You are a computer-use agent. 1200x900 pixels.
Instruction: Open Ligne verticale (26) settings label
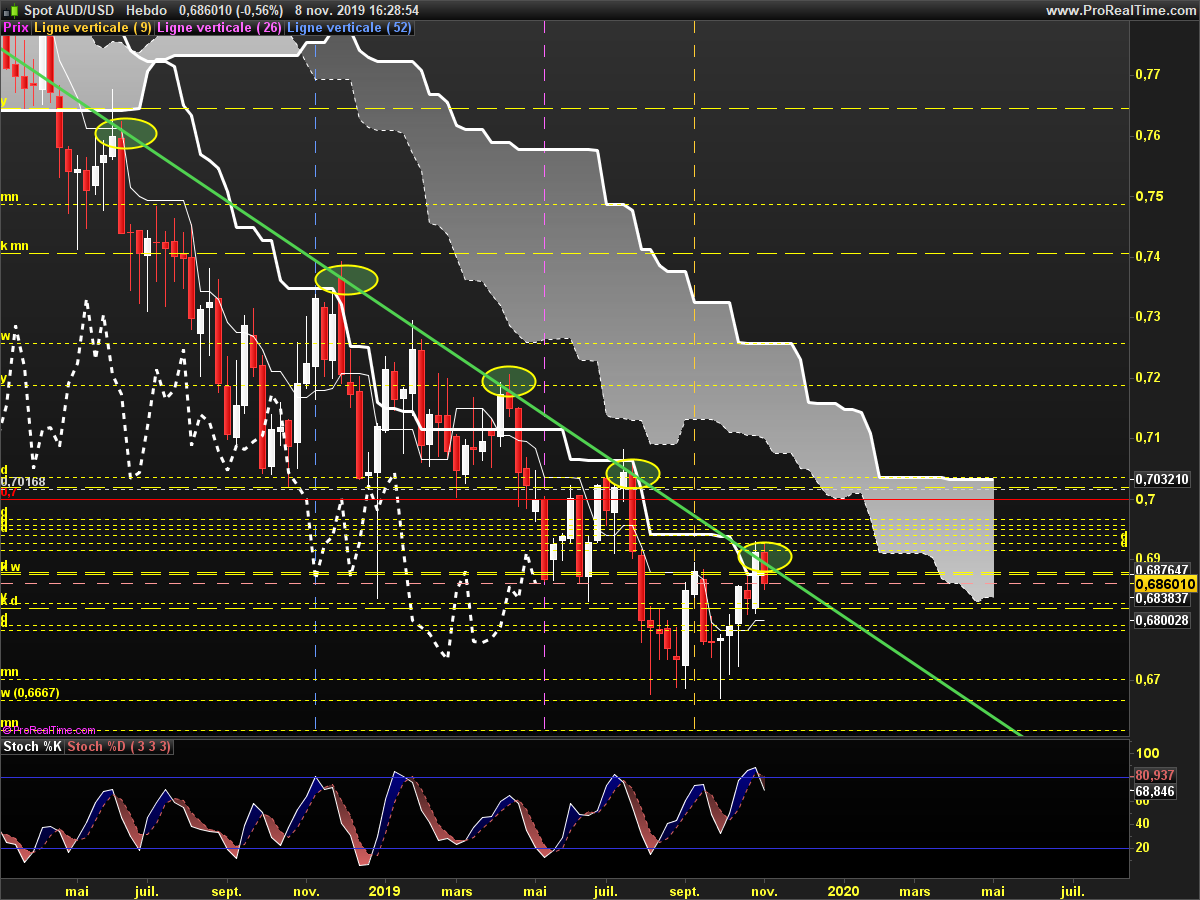221,27
